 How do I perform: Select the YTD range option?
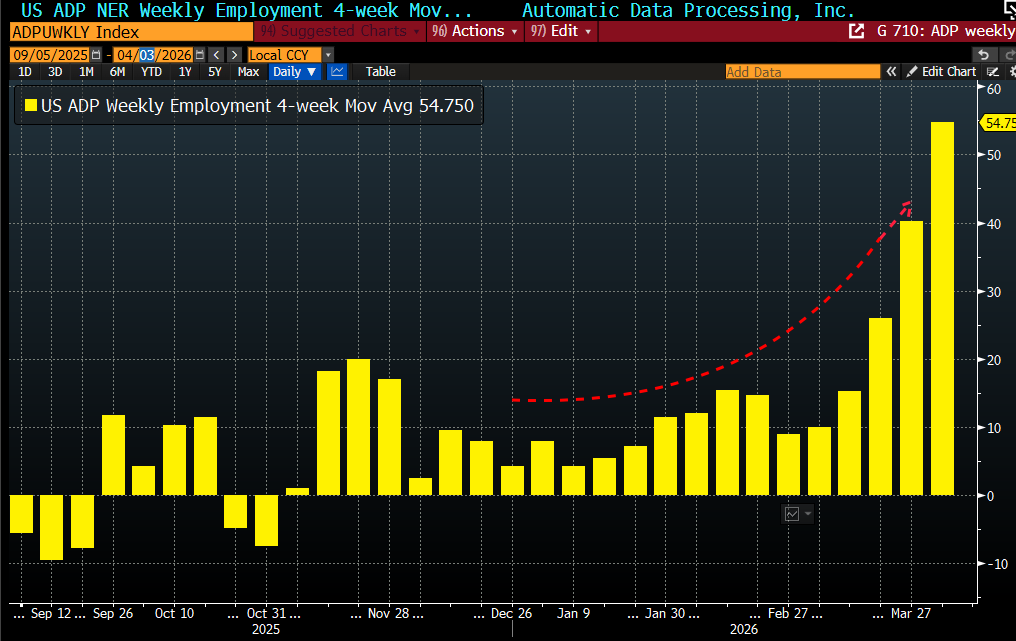click(x=151, y=72)
